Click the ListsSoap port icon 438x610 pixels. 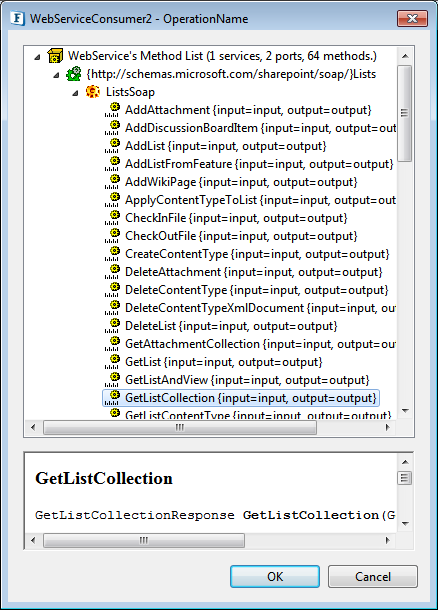point(93,92)
